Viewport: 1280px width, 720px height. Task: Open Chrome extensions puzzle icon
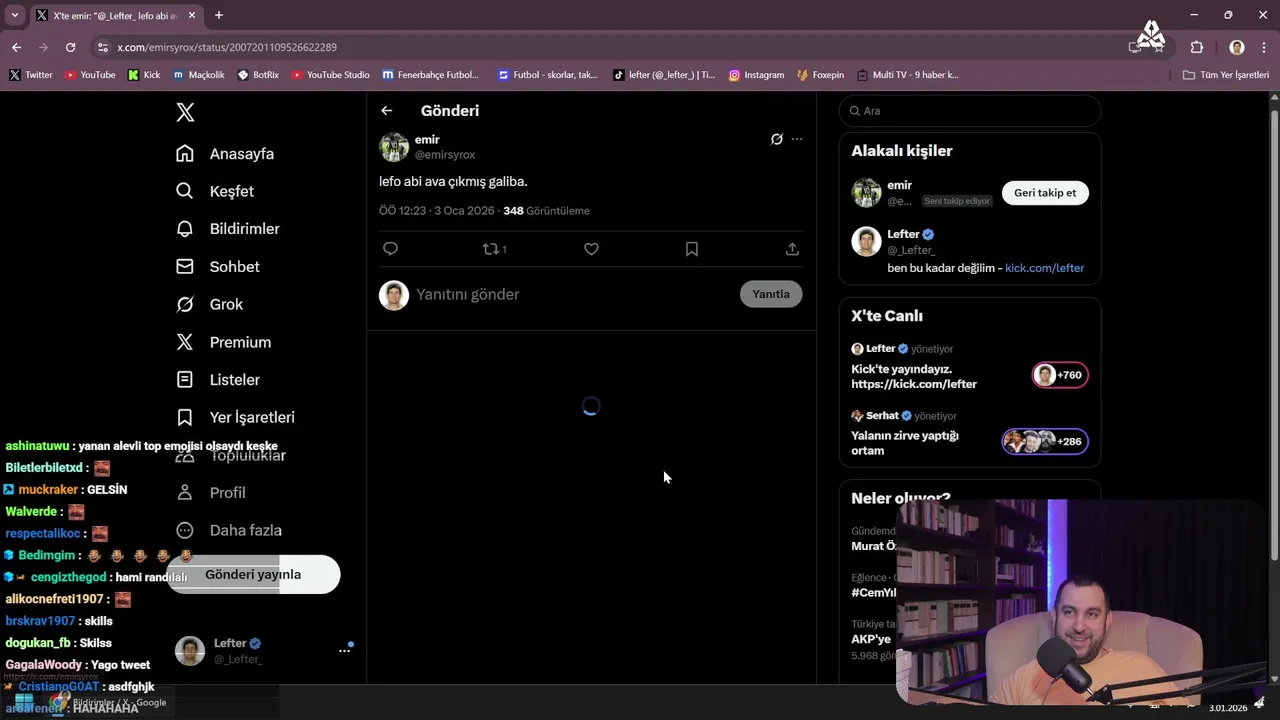pyautogui.click(x=1197, y=47)
